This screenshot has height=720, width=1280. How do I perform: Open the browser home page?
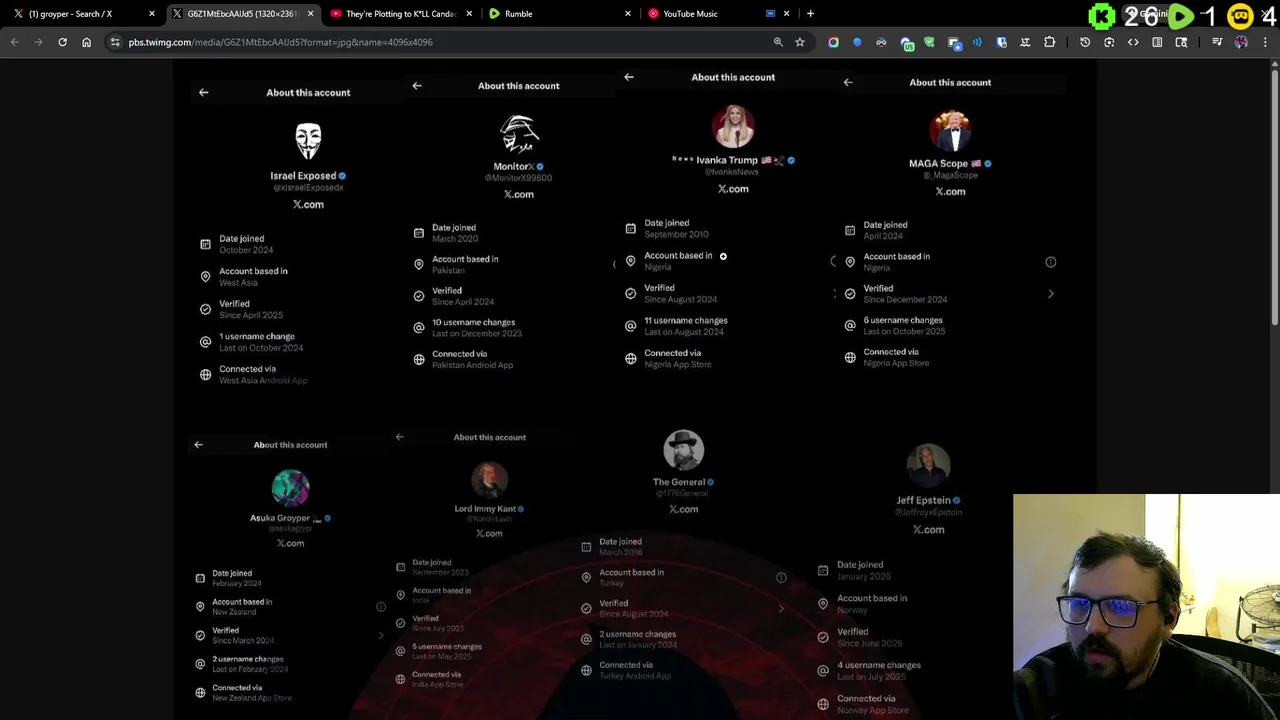(x=86, y=42)
